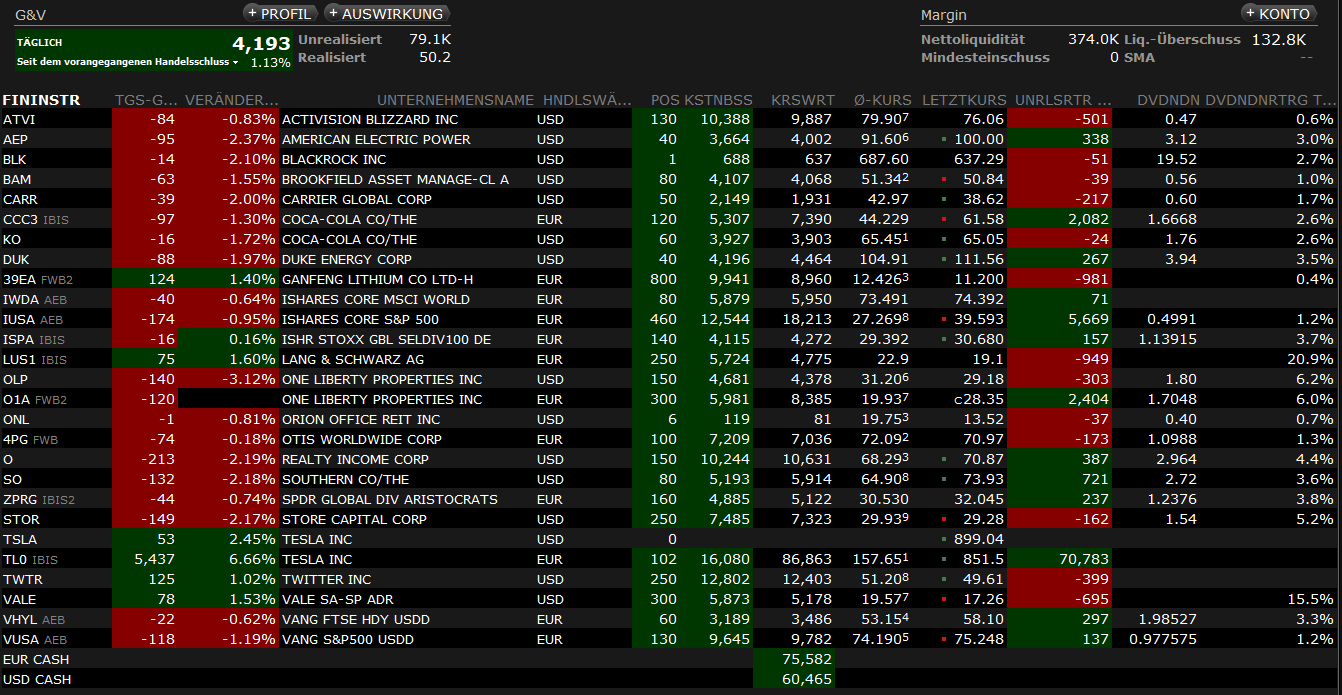Open the AUSWIRKUNG panel
The height and width of the screenshot is (695, 1342).
(386, 14)
